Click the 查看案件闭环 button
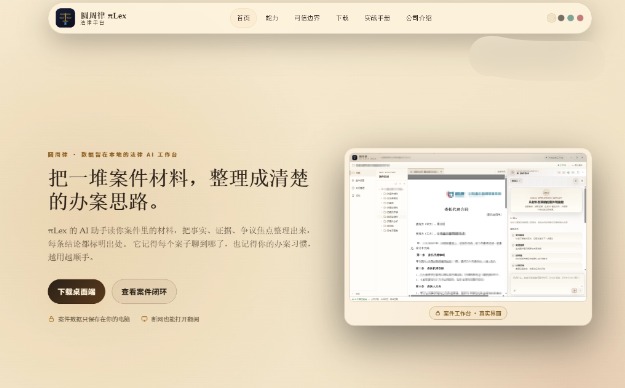 [x=144, y=291]
